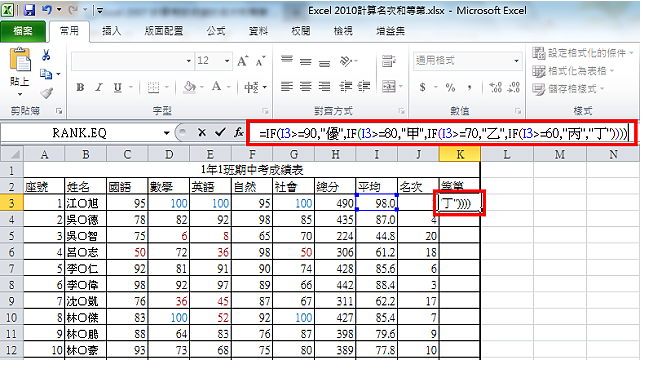This screenshot has height=372, width=651.
Task: Click the Paste clipboard icon
Action: click(x=20, y=60)
